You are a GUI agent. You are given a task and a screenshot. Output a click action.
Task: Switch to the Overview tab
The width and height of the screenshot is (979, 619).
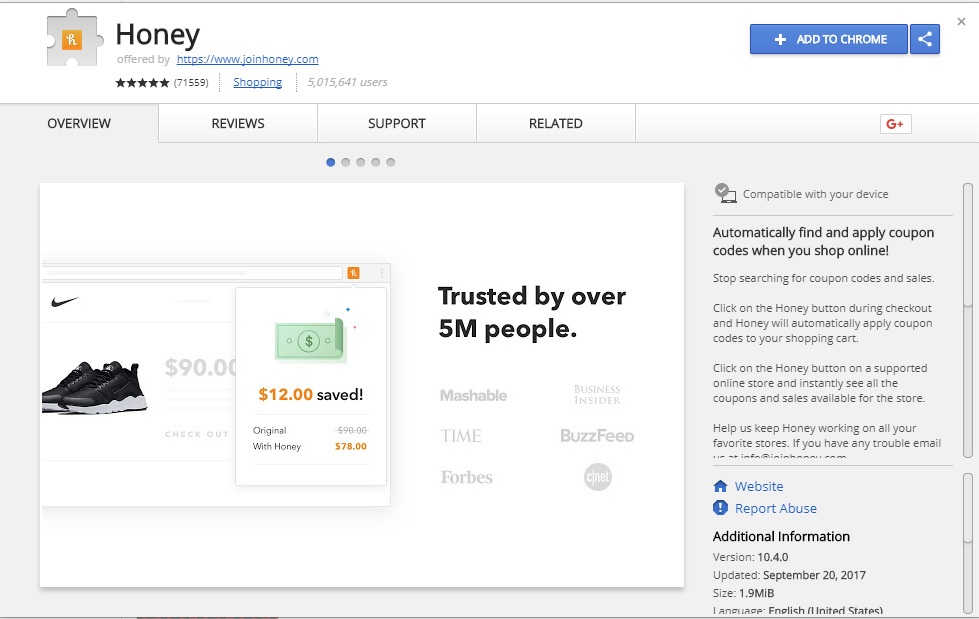click(79, 124)
